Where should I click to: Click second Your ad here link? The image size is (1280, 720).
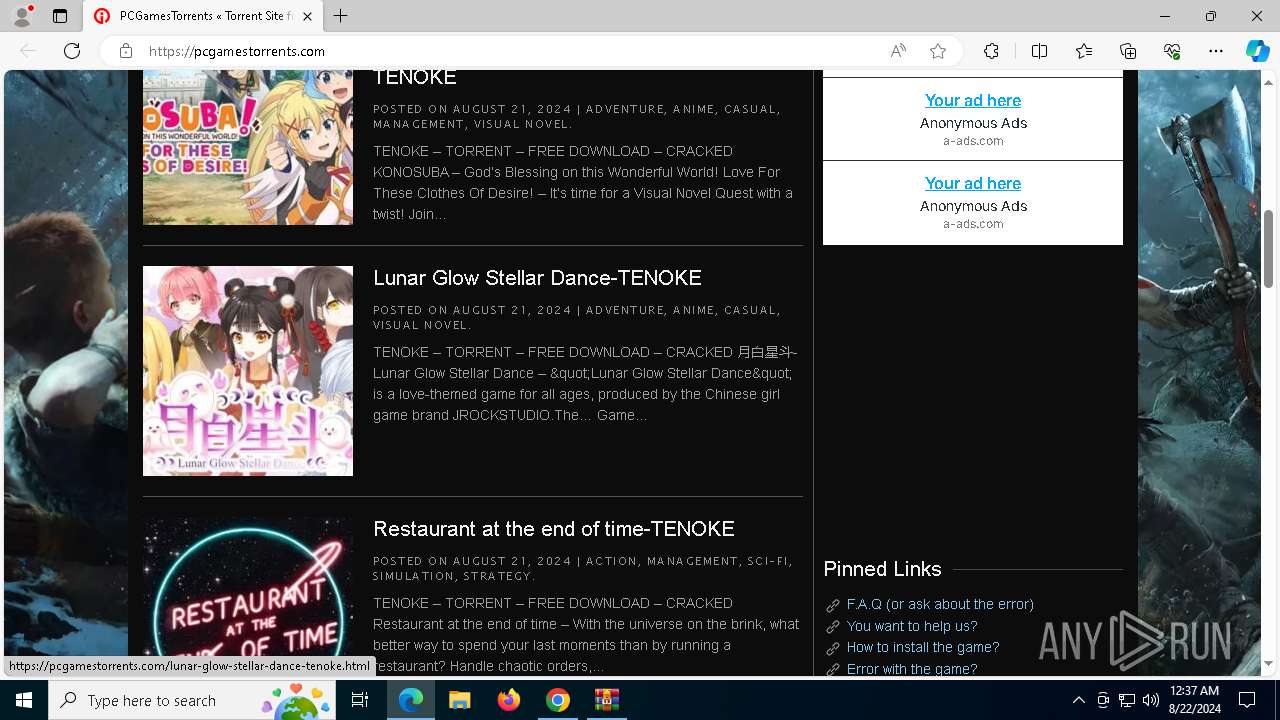tap(973, 183)
